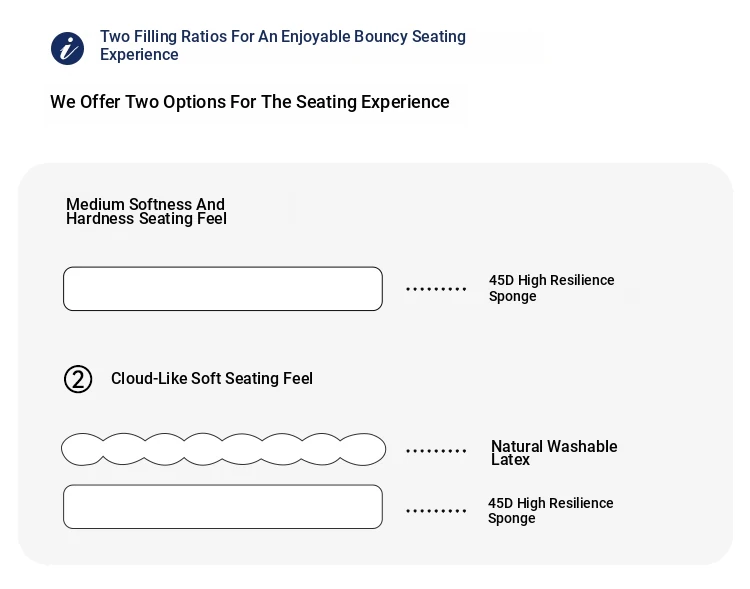750x589 pixels.
Task: Click the word "Latex" beside the wavy layer
Action: [x=510, y=460]
